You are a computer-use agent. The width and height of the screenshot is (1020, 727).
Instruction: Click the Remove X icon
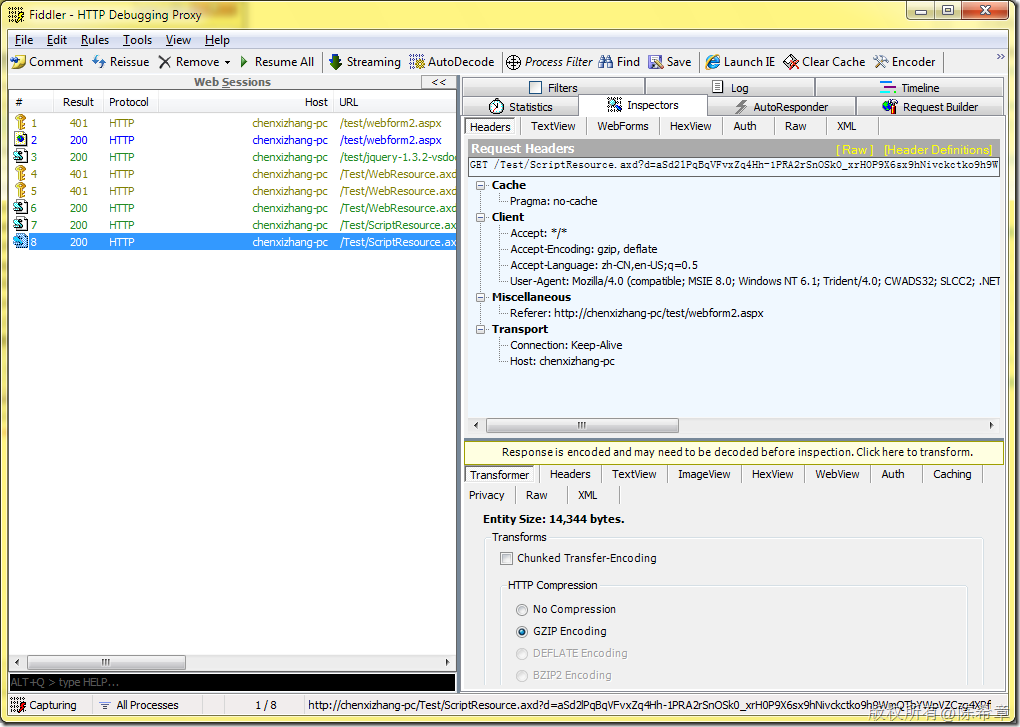pyautogui.click(x=165, y=62)
